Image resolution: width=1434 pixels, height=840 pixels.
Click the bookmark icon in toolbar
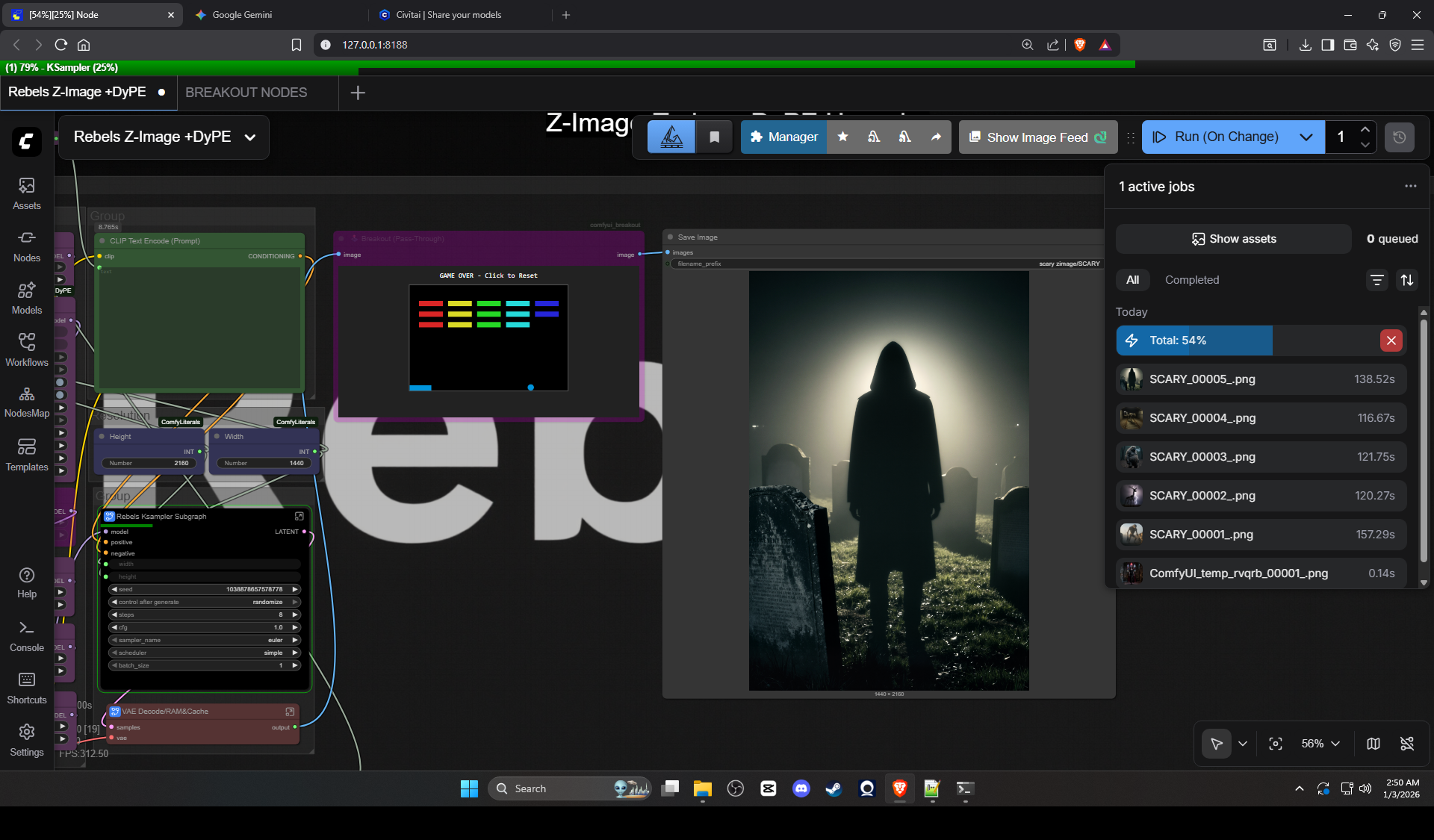[714, 137]
